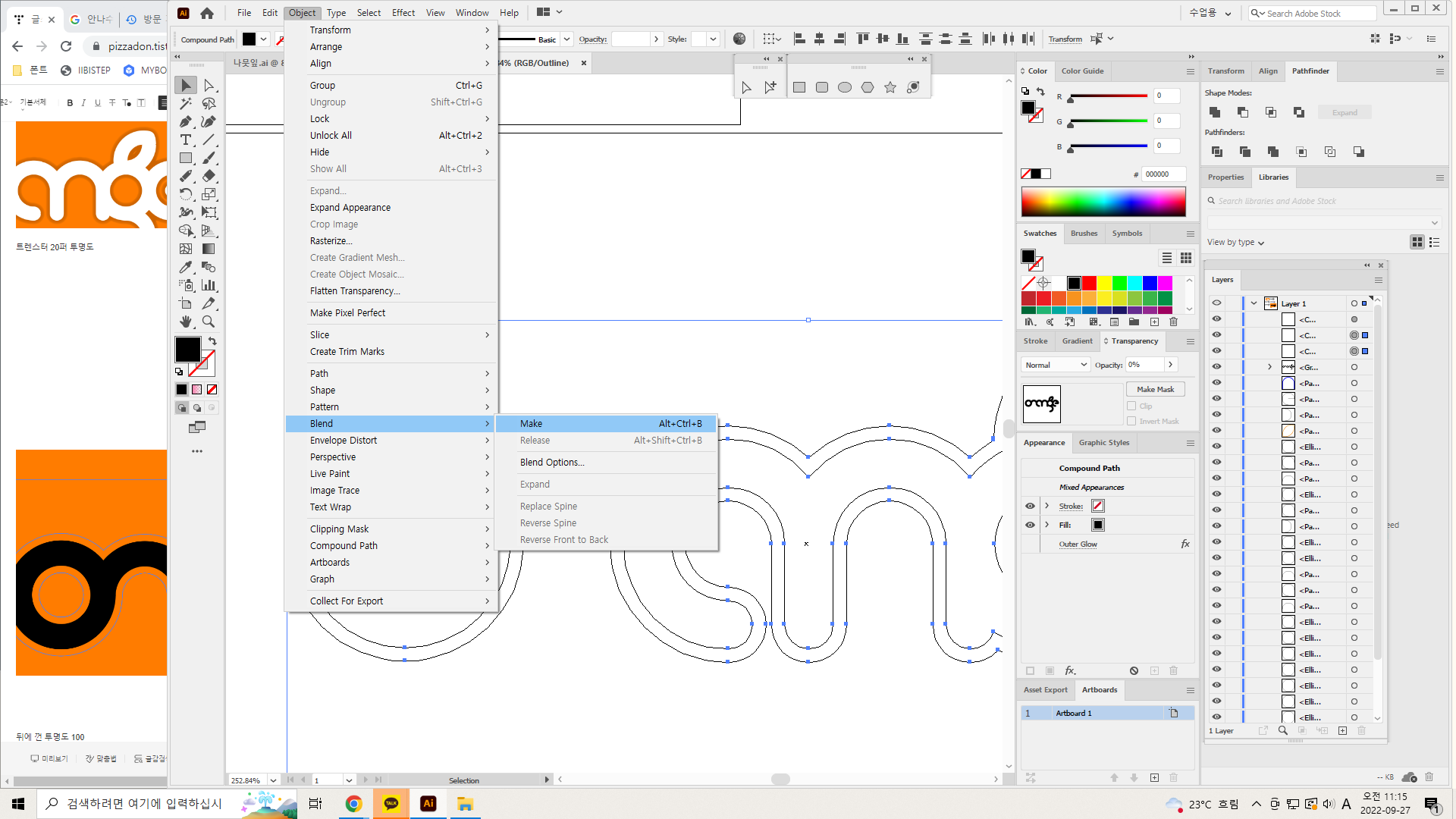Expand Stroke row in Appearance panel
Screen dimensions: 1456x819
click(x=1046, y=506)
